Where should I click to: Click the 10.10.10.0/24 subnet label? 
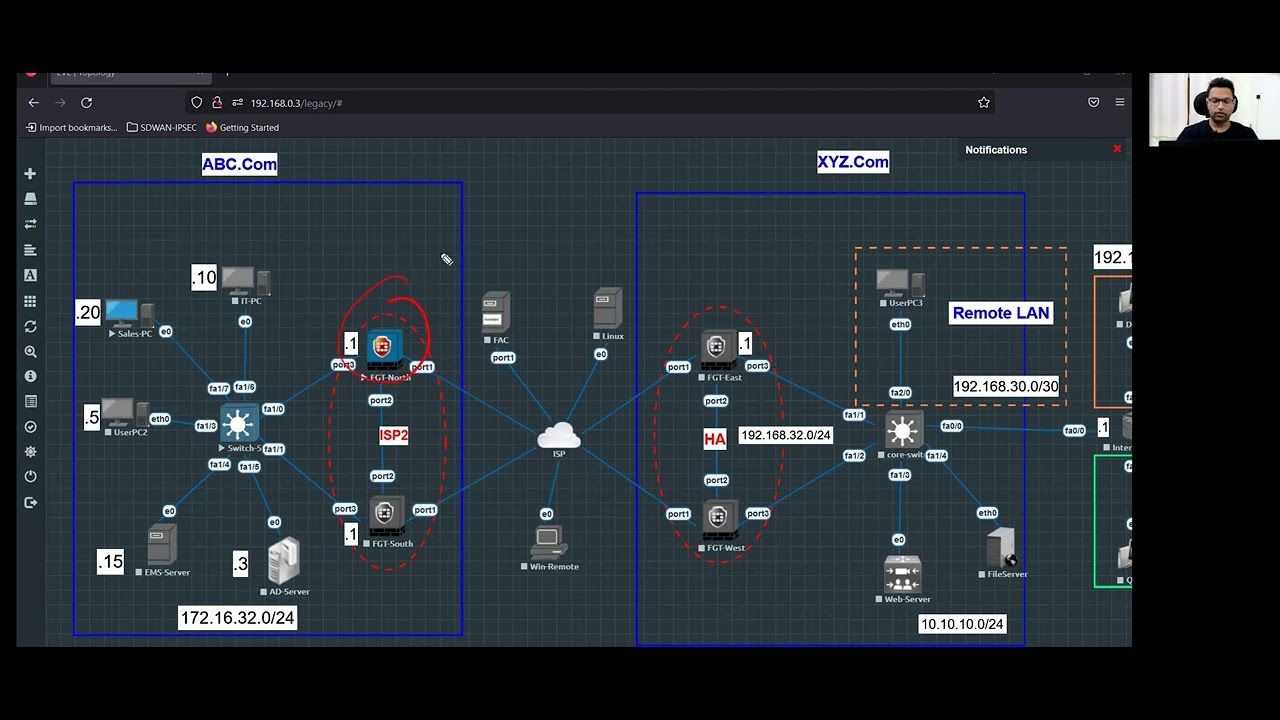pos(962,624)
